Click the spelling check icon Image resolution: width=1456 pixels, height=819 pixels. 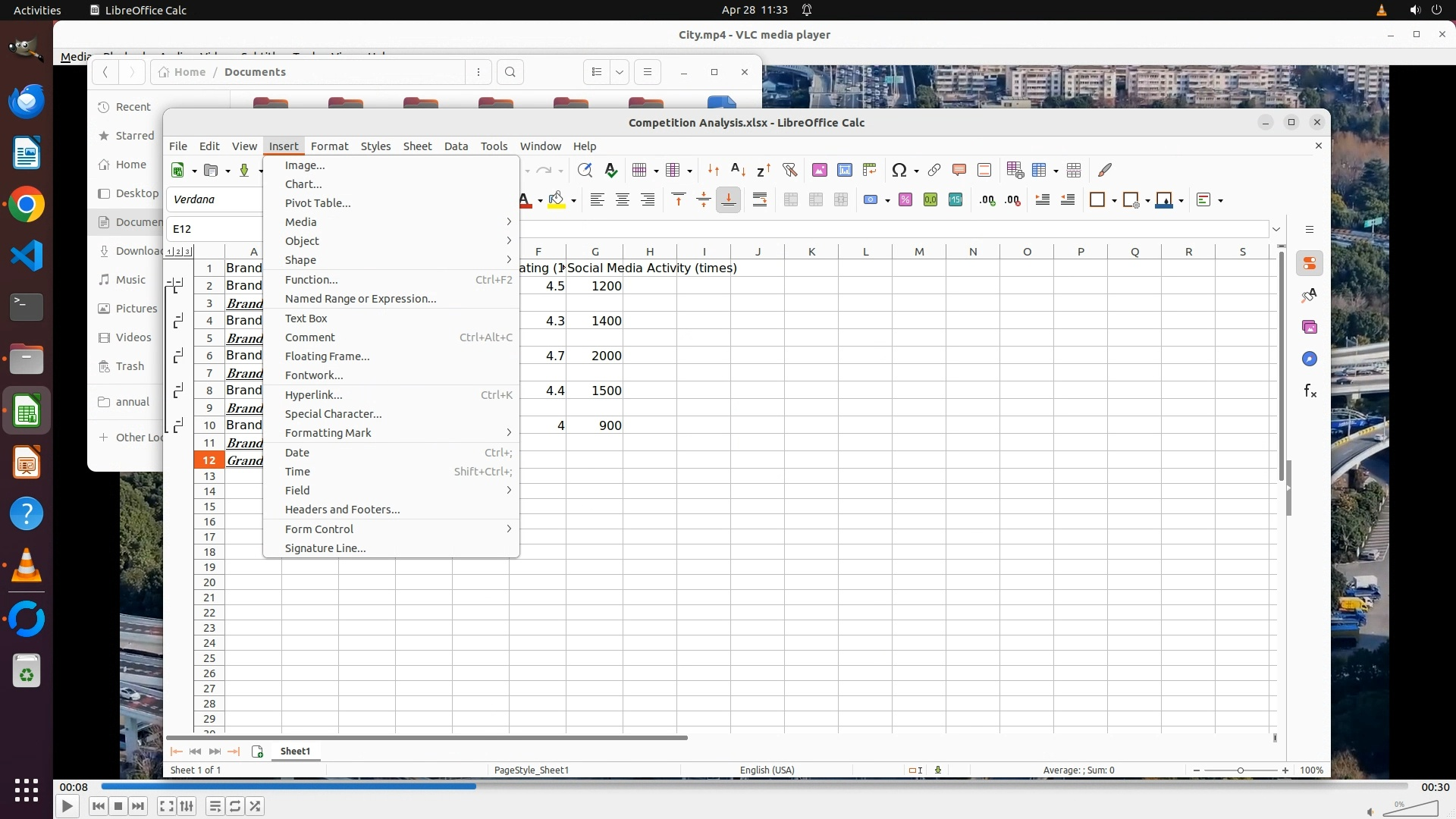tap(610, 170)
